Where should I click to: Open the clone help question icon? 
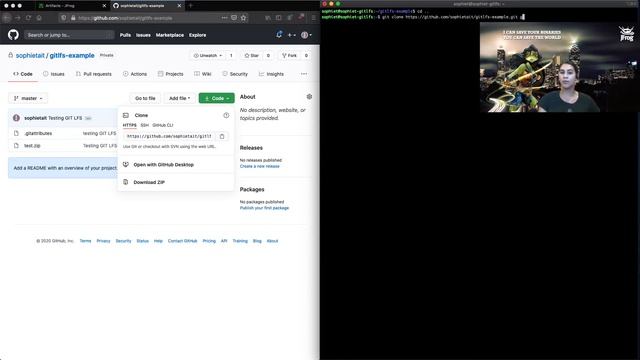pyautogui.click(x=226, y=116)
